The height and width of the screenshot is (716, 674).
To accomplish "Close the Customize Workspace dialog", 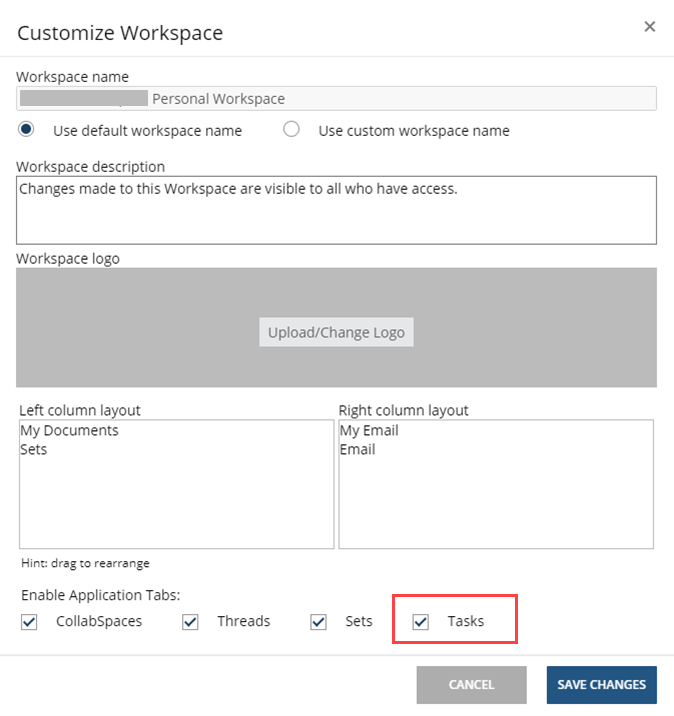I will coord(650,27).
